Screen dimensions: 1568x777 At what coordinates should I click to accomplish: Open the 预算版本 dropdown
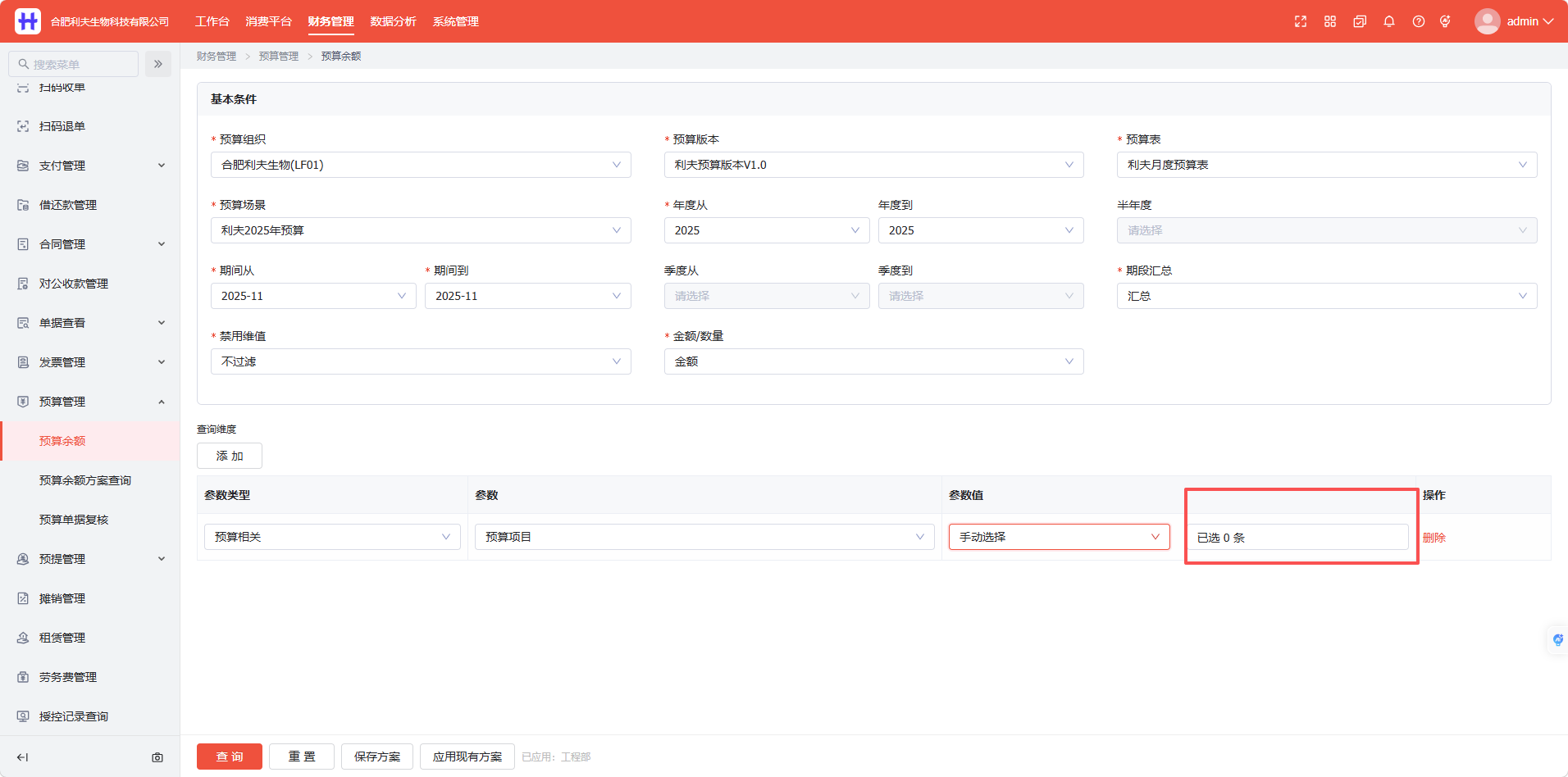tap(873, 165)
